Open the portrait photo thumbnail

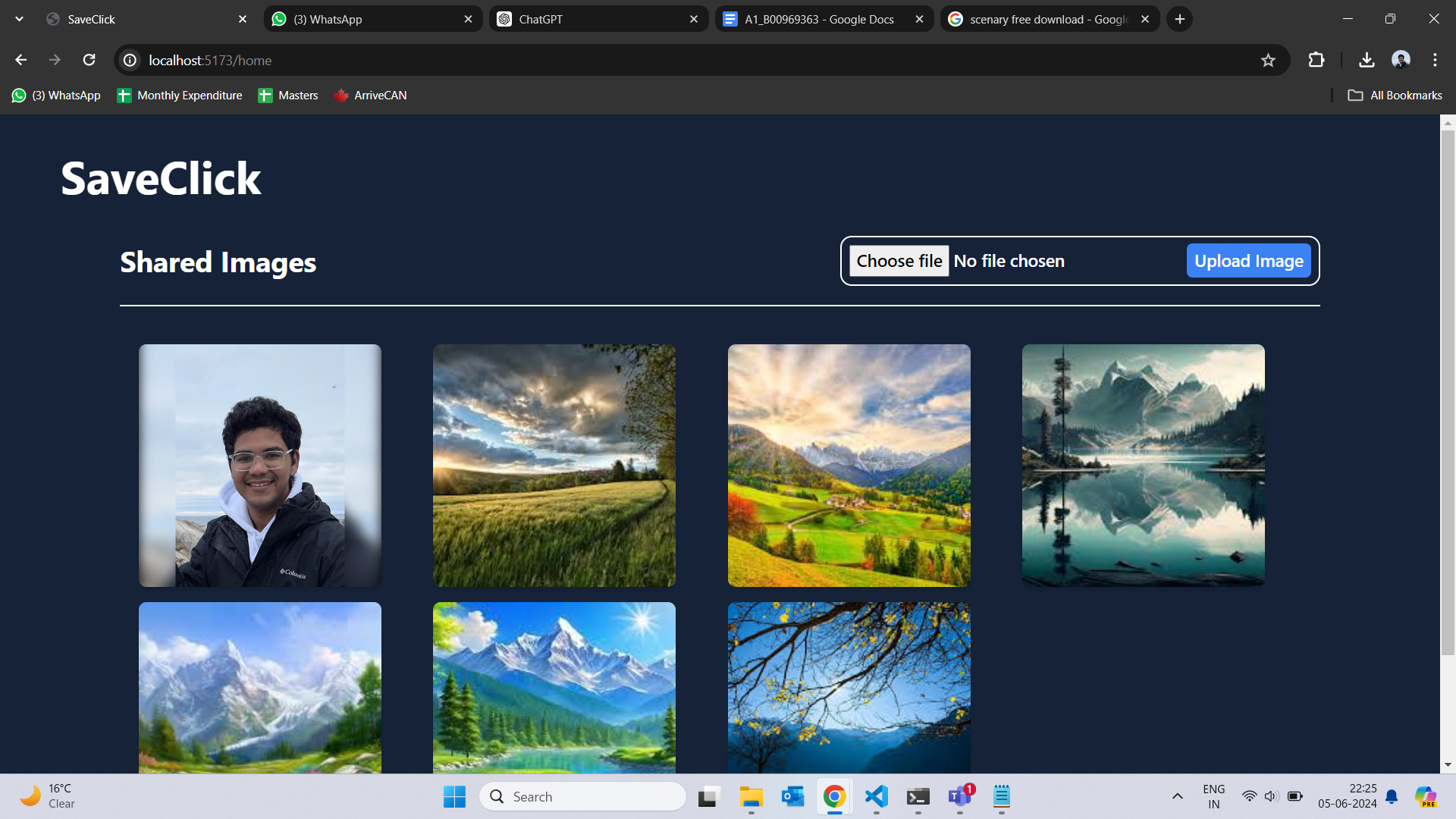259,465
